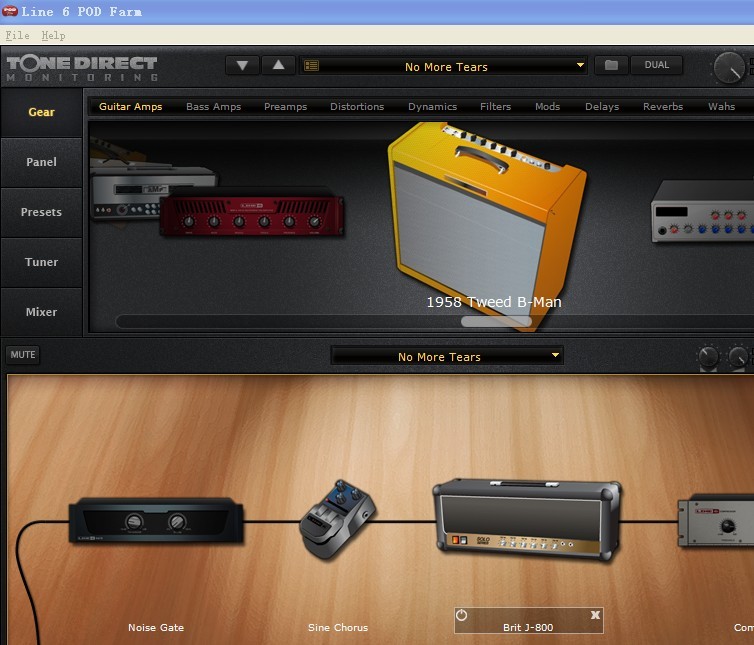Click the right tone knob beside lower dropdown
This screenshot has height=645, width=754.
coord(738,357)
